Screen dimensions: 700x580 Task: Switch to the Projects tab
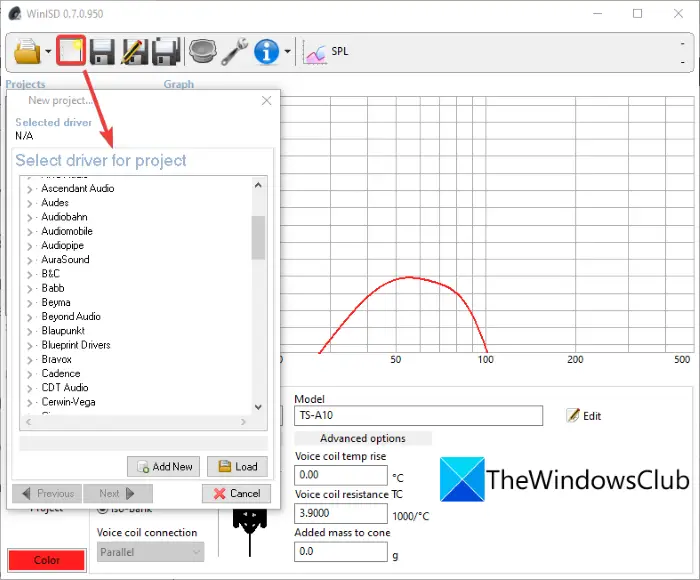25,84
